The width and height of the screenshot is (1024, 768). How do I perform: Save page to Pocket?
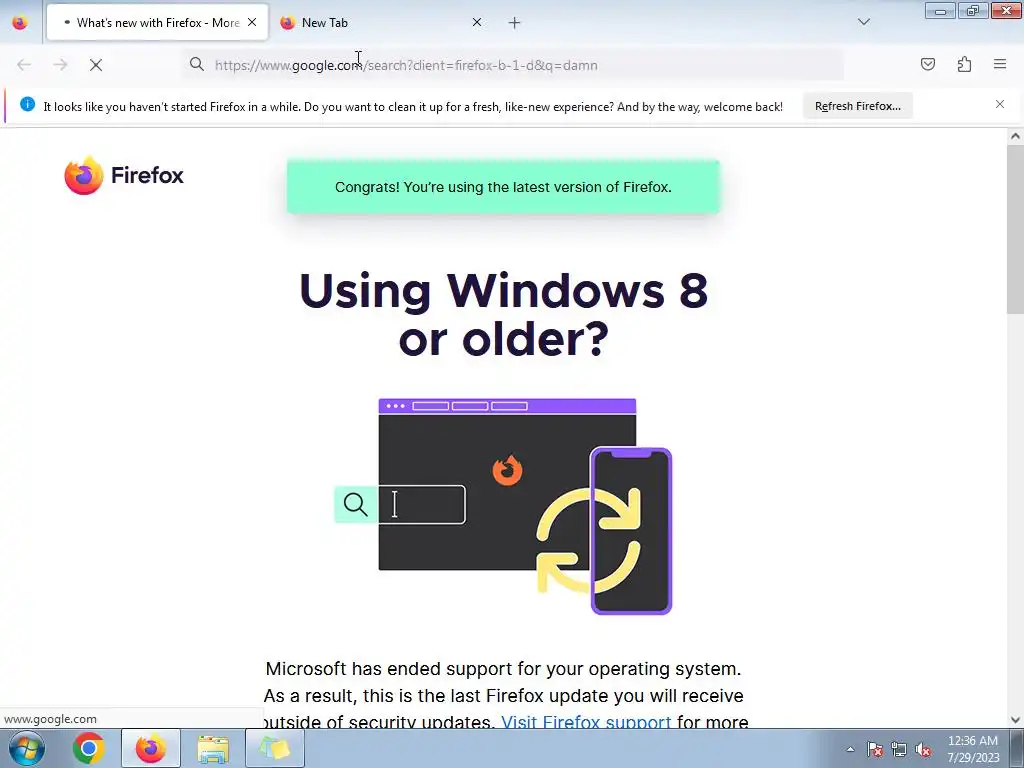click(927, 64)
